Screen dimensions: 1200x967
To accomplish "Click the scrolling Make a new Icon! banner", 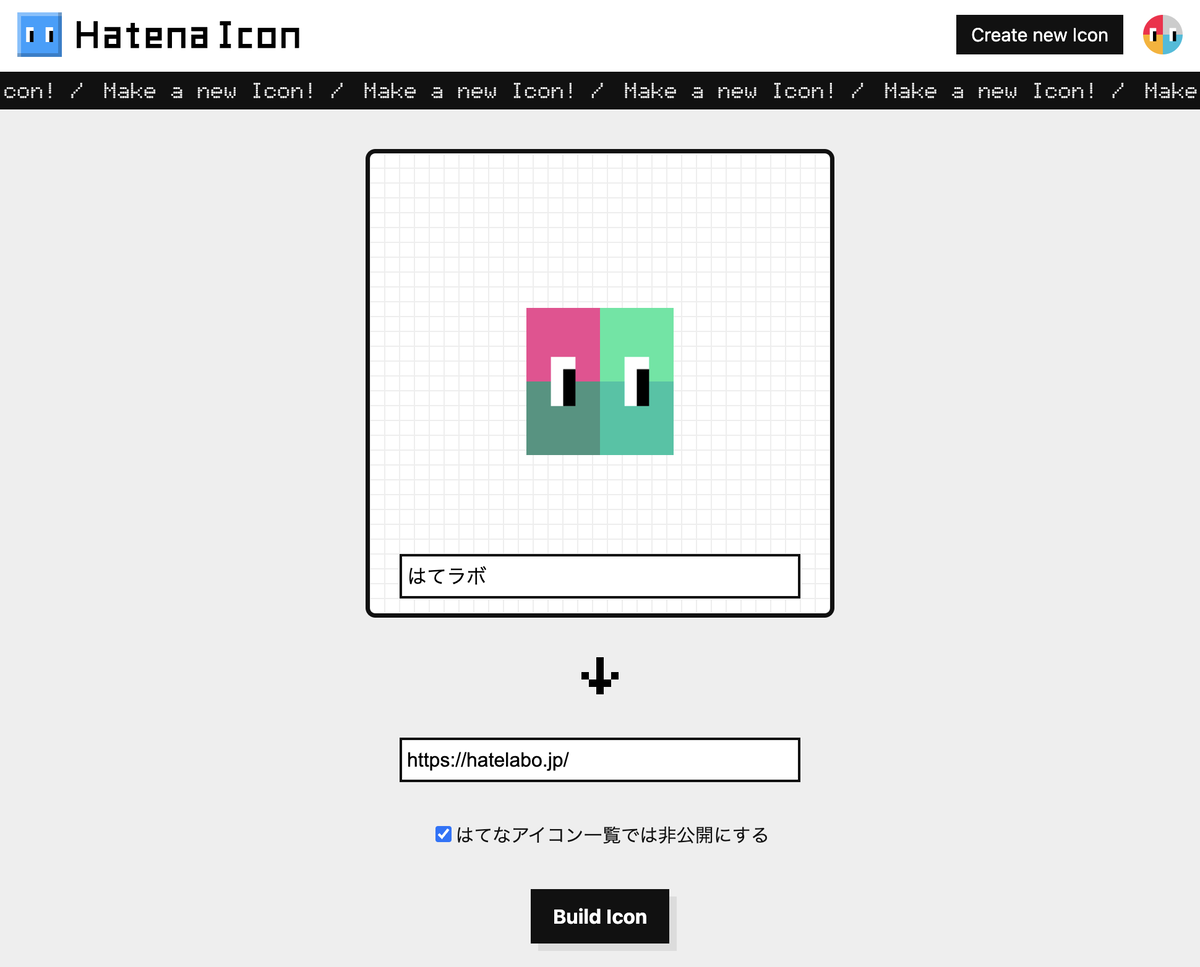I will click(x=600, y=91).
